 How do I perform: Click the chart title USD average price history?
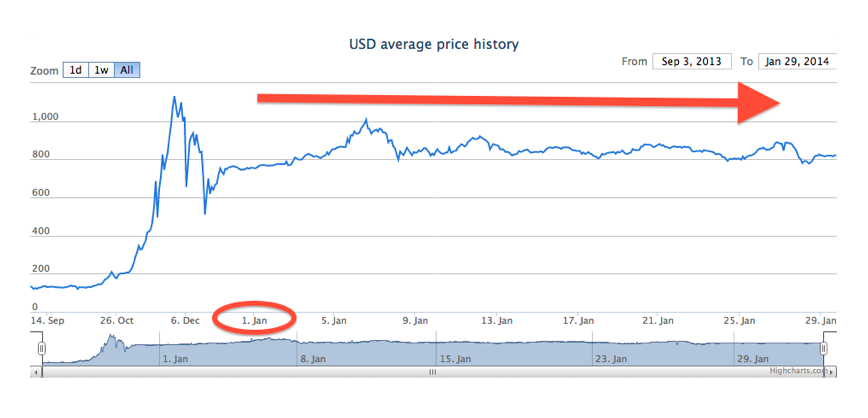tap(433, 44)
